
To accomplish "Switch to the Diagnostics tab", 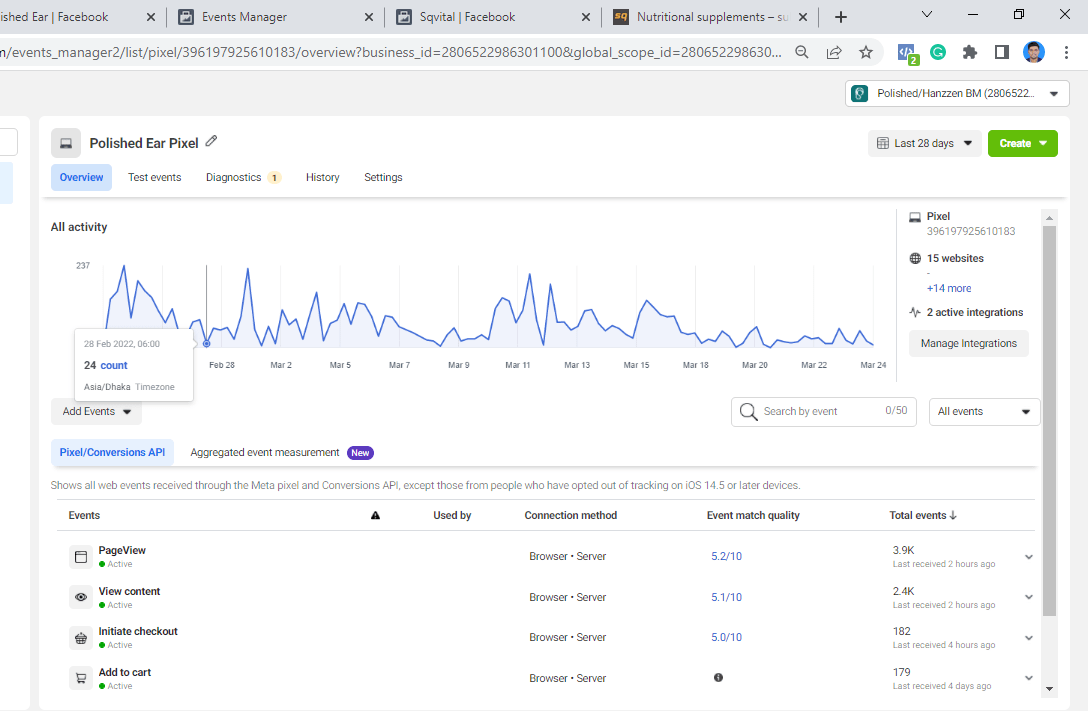I will click(x=234, y=177).
